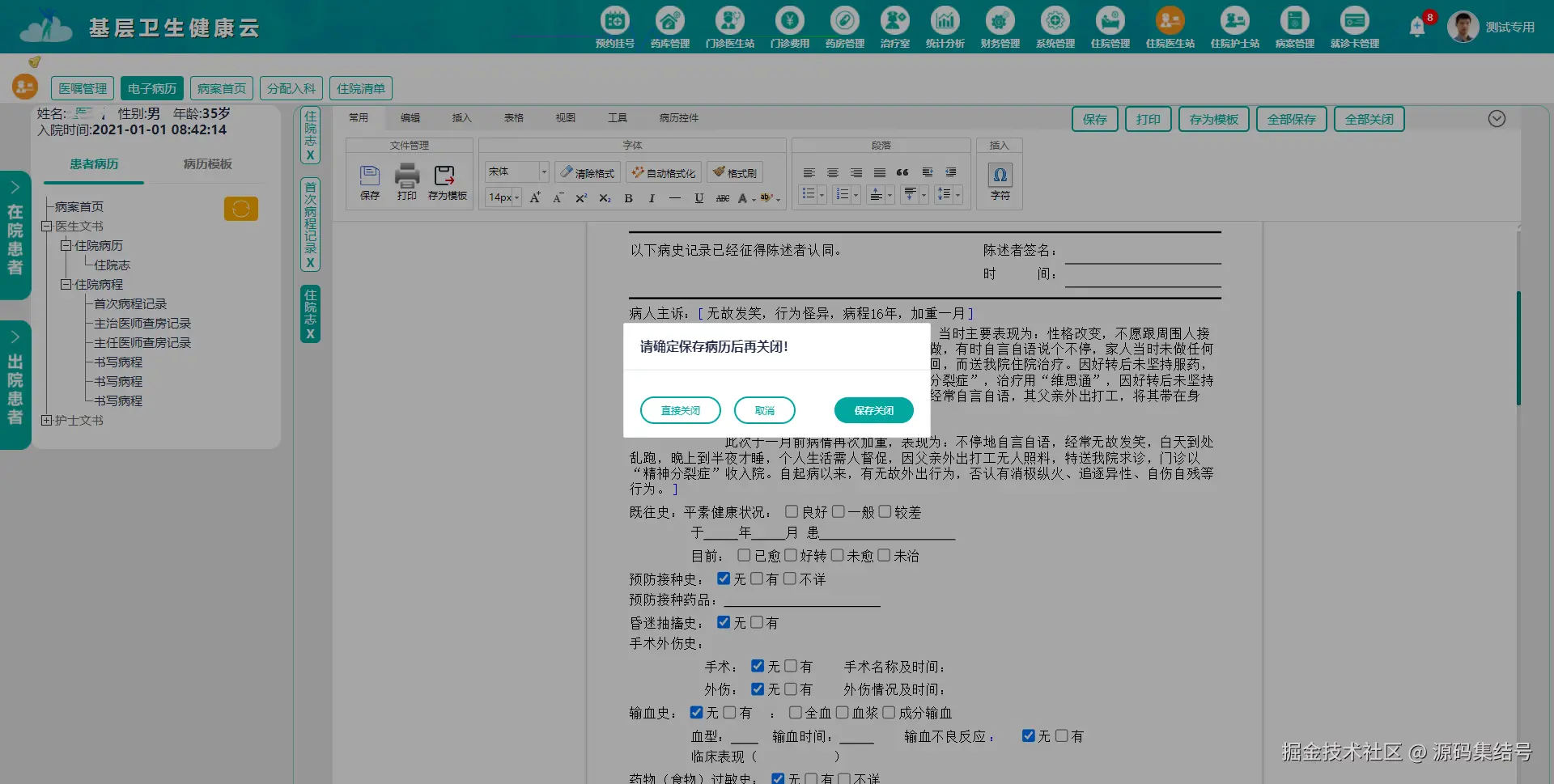1554x784 pixels.
Task: Tick the 已愈 checkbox
Action: click(744, 555)
